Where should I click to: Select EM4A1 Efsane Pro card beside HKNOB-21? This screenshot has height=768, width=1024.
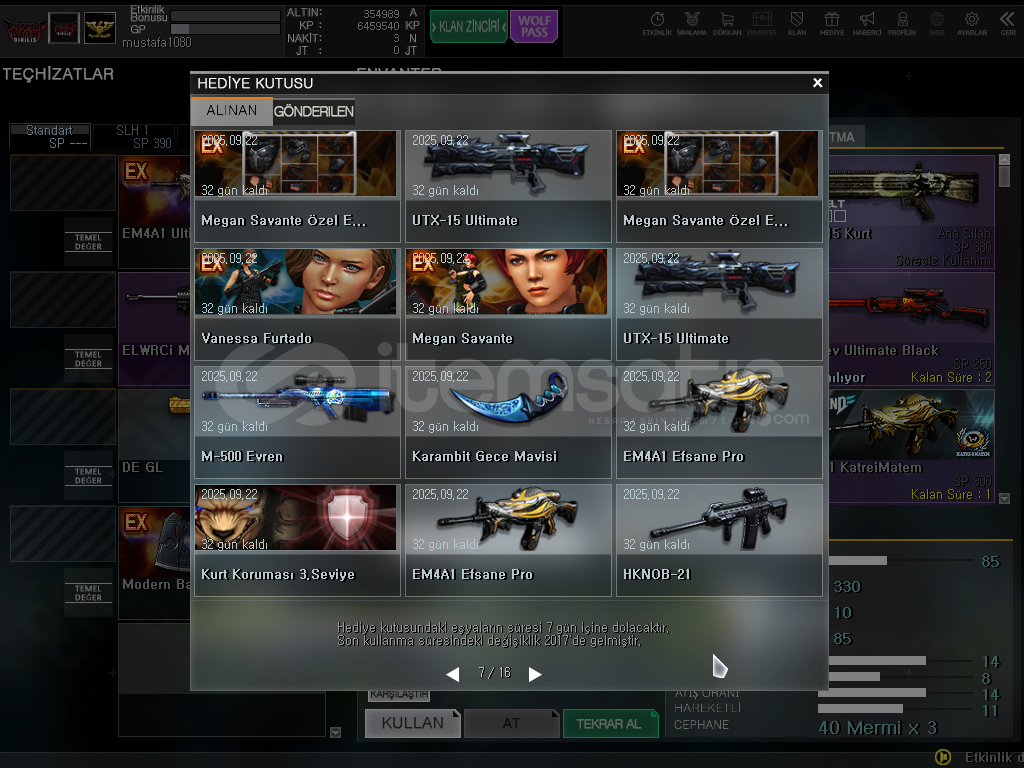click(x=508, y=541)
